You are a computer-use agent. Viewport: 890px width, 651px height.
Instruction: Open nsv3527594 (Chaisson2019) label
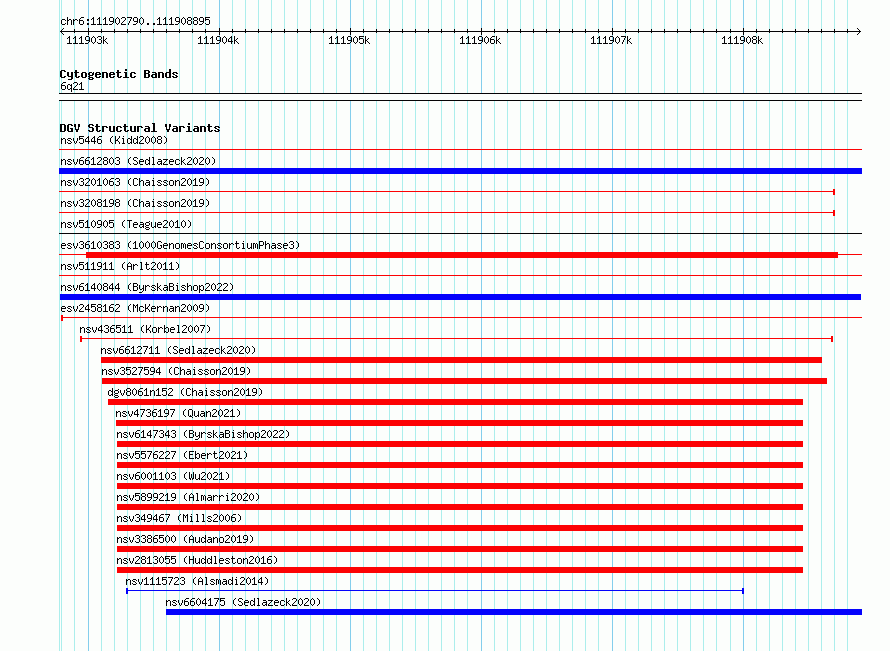click(x=176, y=371)
